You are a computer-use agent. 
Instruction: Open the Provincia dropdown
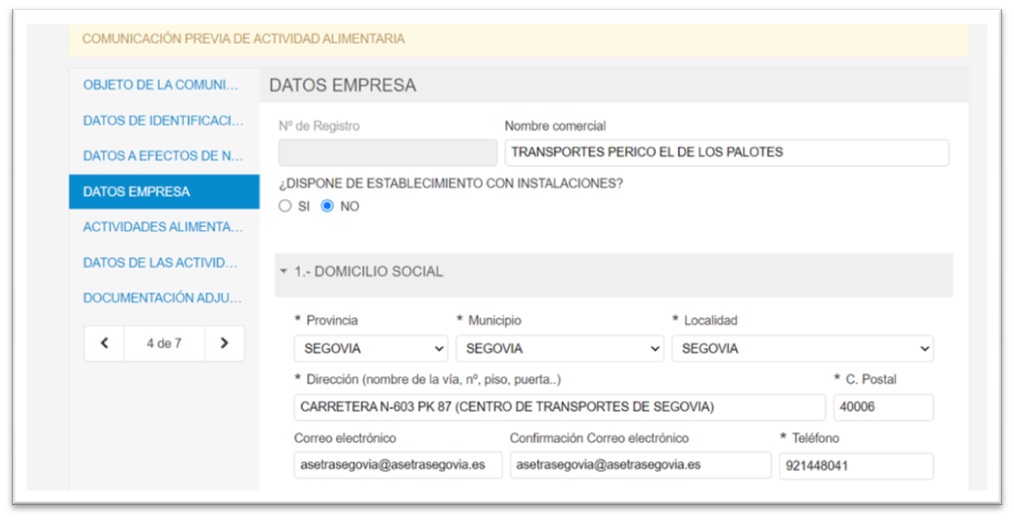[370, 349]
